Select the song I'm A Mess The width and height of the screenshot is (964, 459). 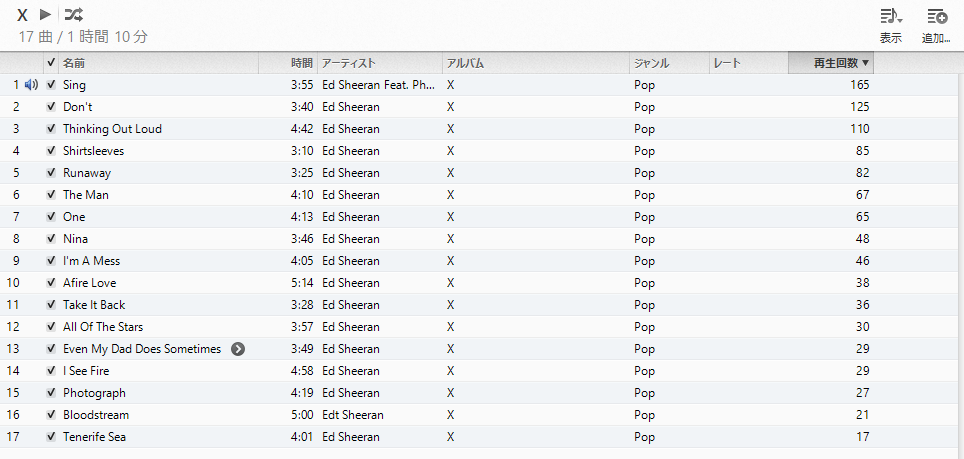pos(92,261)
